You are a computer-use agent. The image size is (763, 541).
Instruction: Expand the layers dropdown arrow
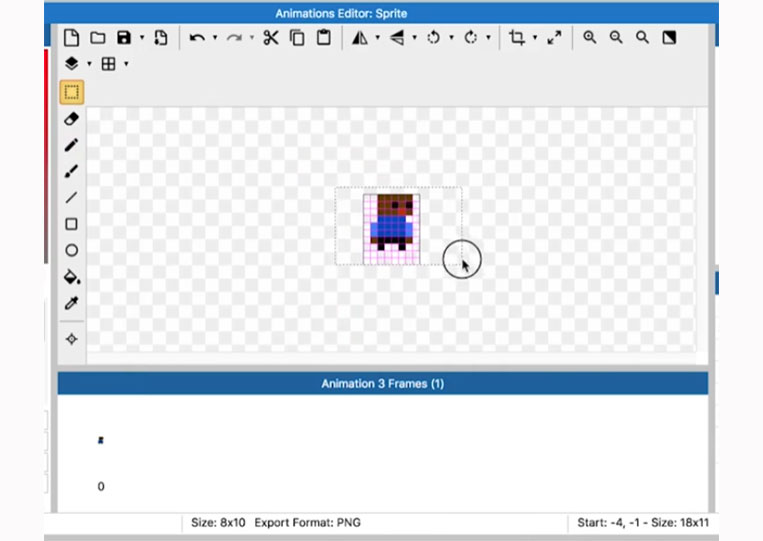point(89,64)
